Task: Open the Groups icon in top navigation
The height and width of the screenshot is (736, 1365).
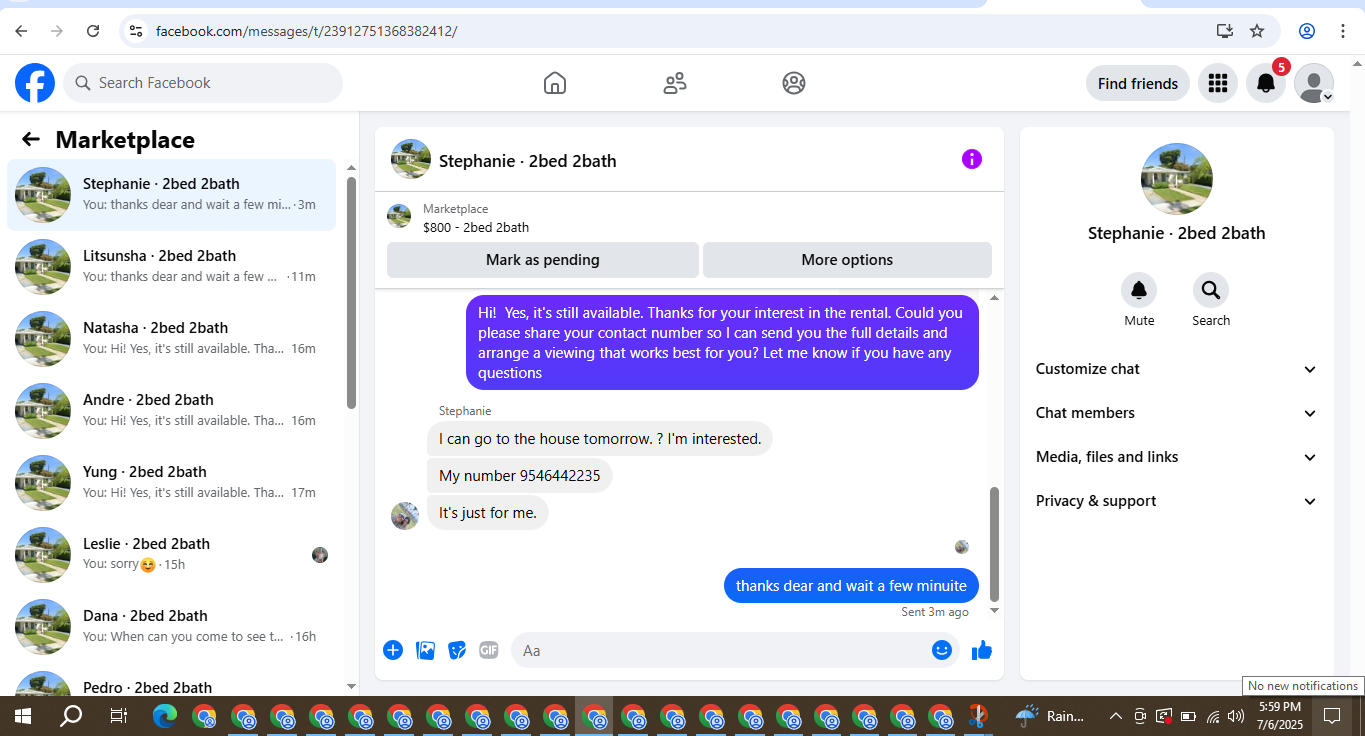Action: click(x=794, y=83)
